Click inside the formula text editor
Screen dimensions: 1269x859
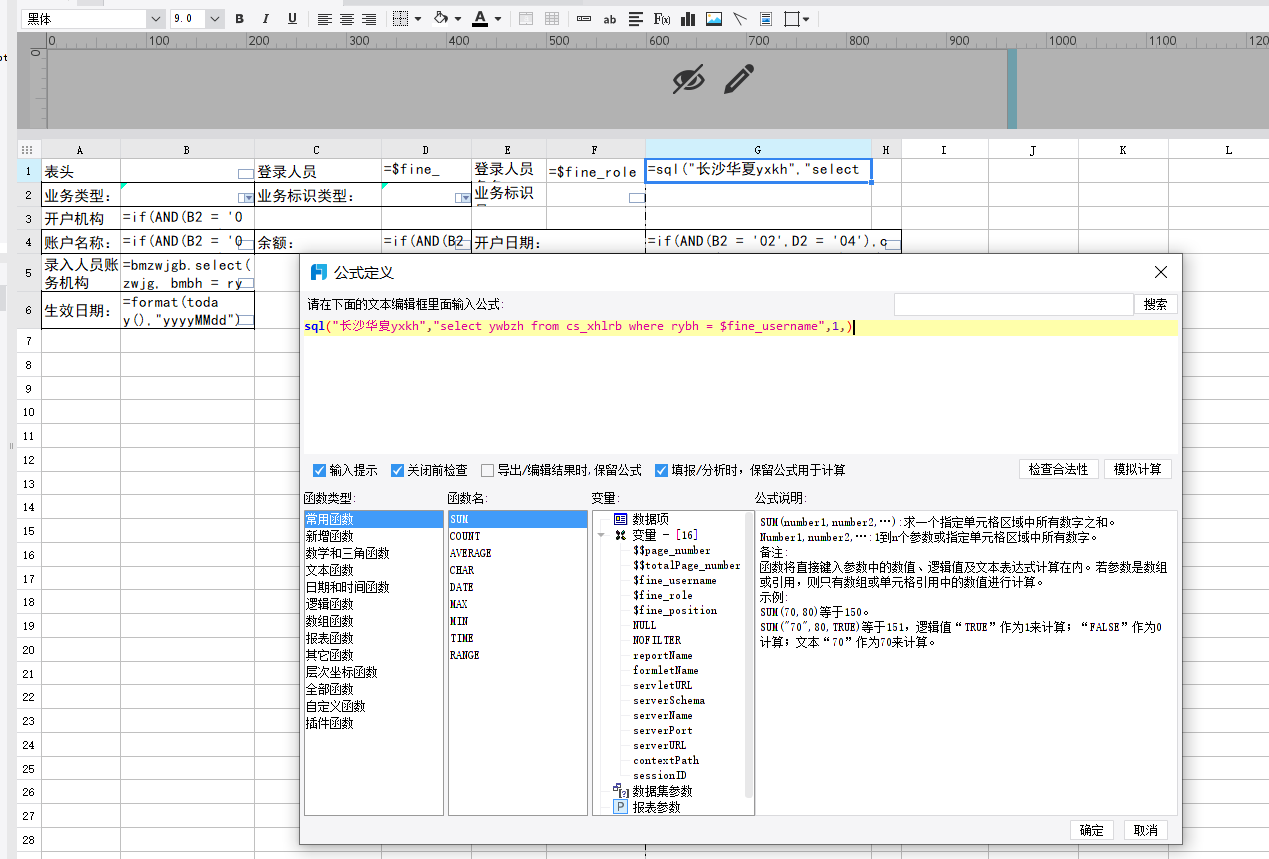pyautogui.click(x=740, y=386)
